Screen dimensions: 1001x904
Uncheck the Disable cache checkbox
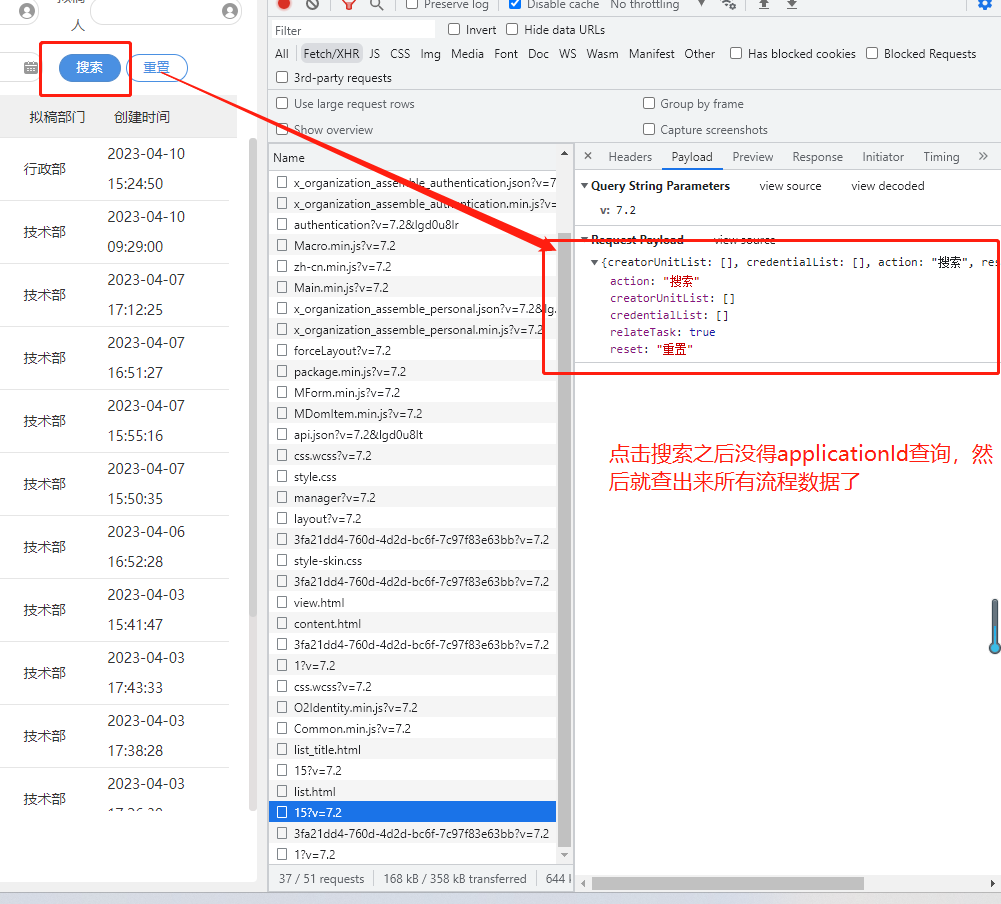(x=516, y=5)
